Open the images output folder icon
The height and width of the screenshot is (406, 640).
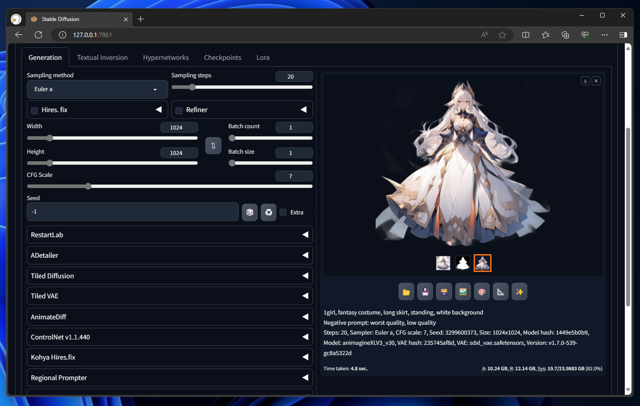click(406, 291)
